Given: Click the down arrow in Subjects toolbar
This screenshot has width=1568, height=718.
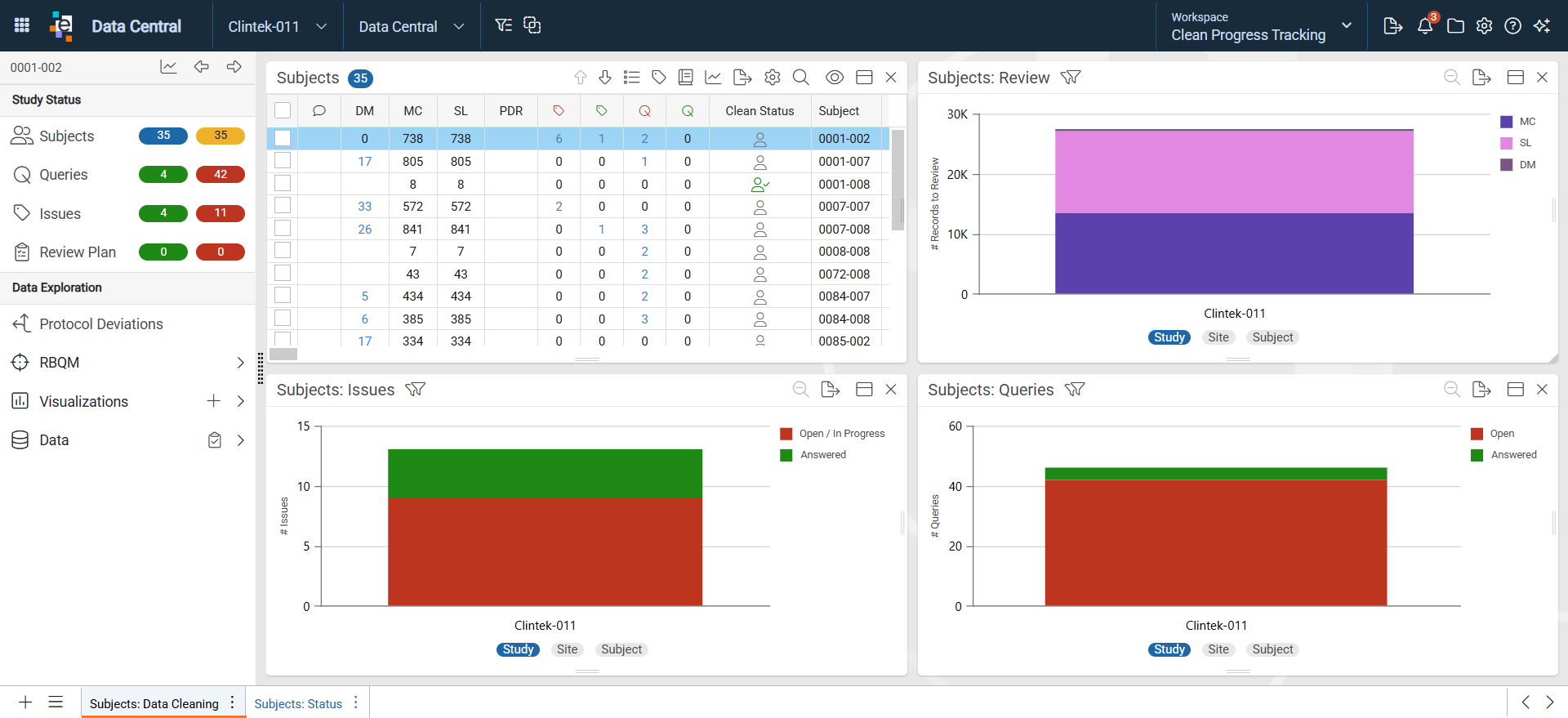Looking at the screenshot, I should click(605, 77).
